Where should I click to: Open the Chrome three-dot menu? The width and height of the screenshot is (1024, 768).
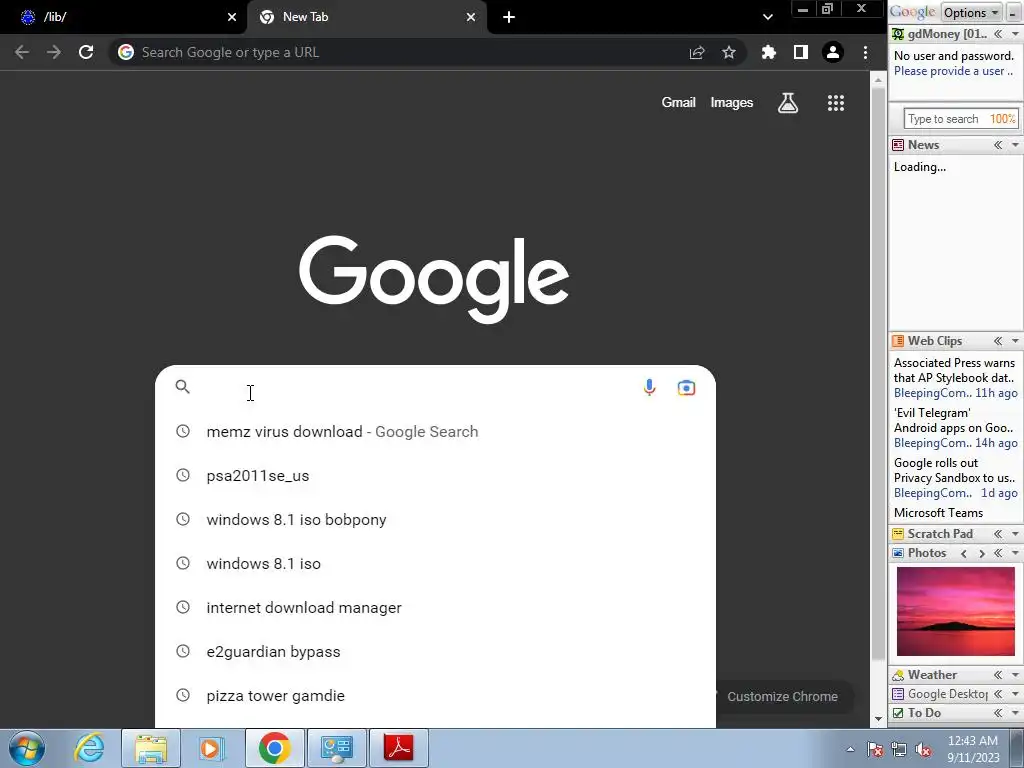[x=865, y=52]
